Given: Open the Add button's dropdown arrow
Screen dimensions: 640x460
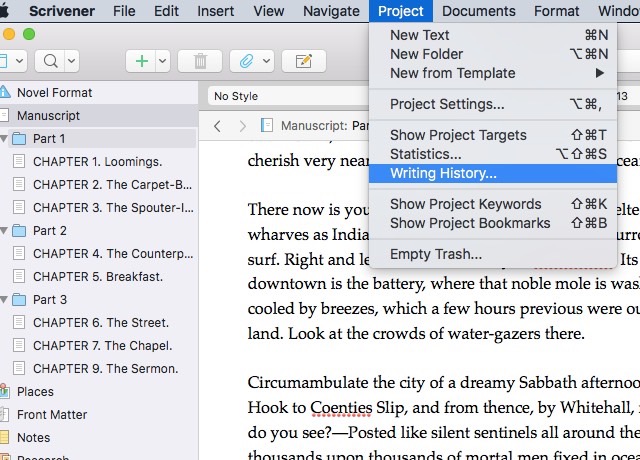Looking at the screenshot, I should pos(162,61).
